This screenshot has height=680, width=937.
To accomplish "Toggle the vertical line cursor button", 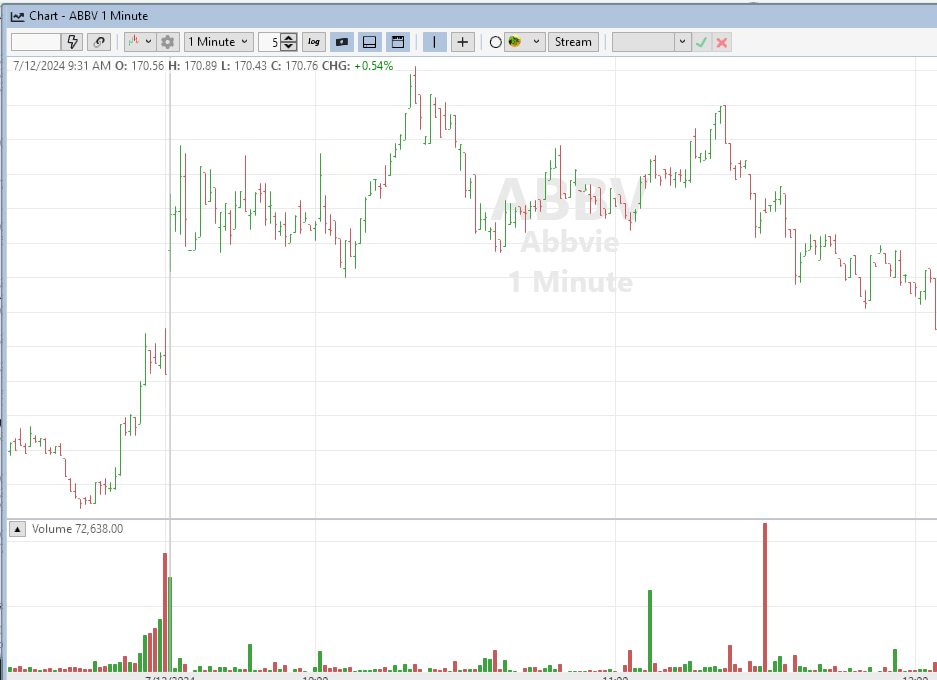I will pyautogui.click(x=434, y=42).
